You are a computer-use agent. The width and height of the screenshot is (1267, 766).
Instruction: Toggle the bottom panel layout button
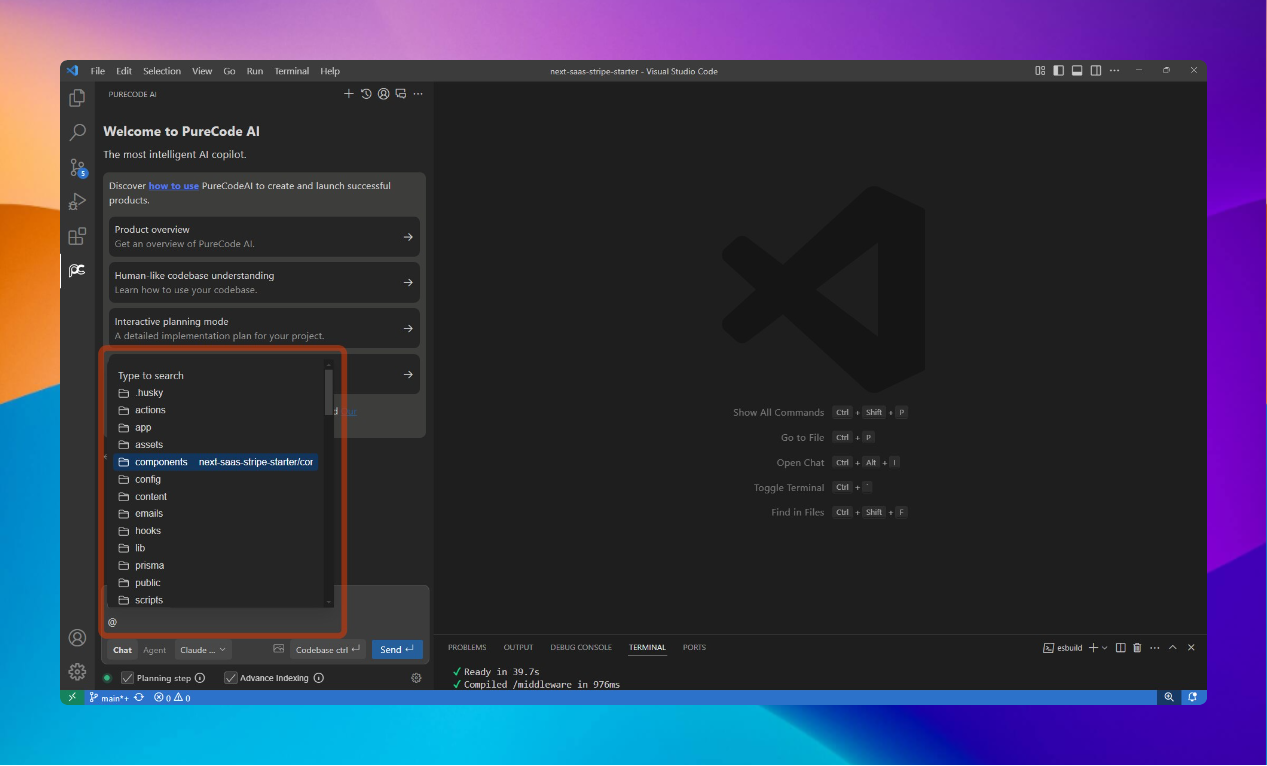(x=1077, y=71)
